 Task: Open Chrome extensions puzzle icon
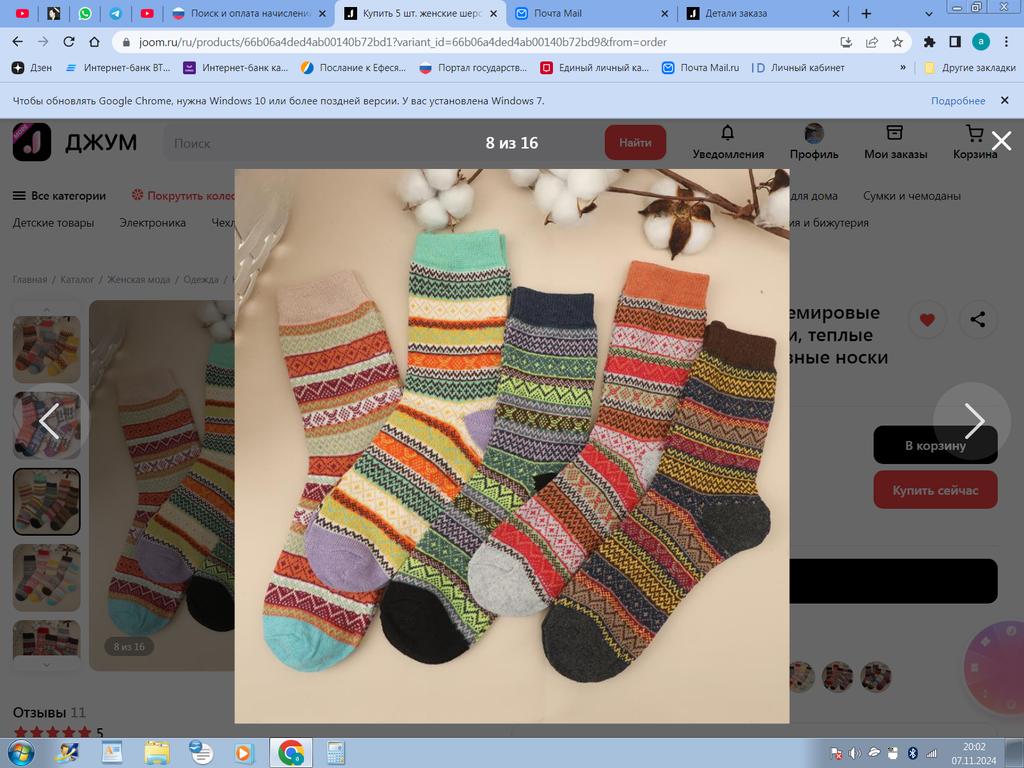929,42
